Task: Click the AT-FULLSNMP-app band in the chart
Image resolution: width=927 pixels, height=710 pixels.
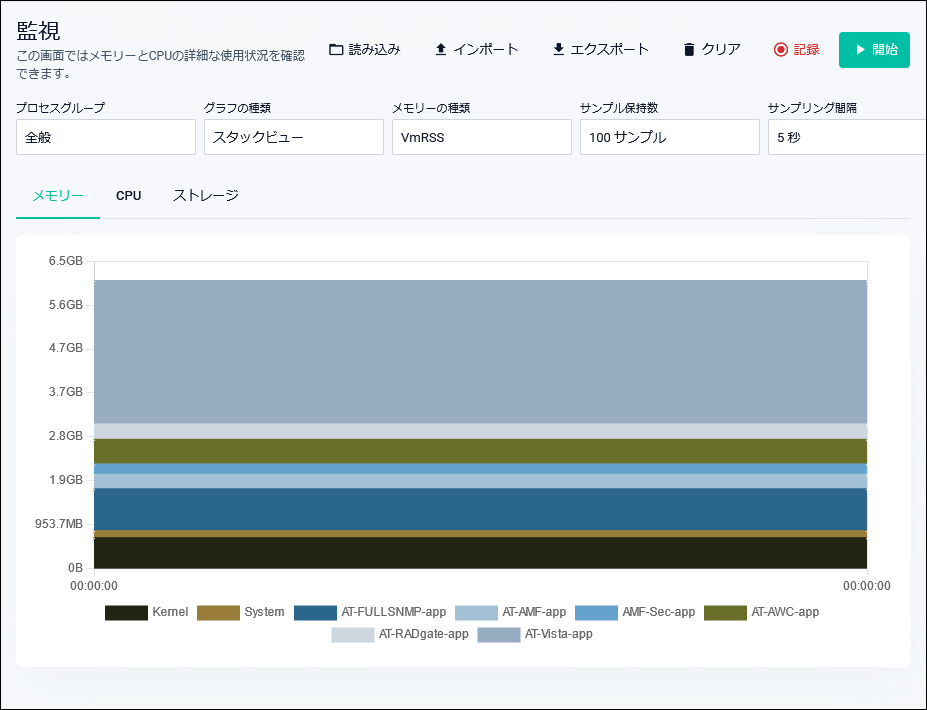Action: pyautogui.click(x=481, y=509)
